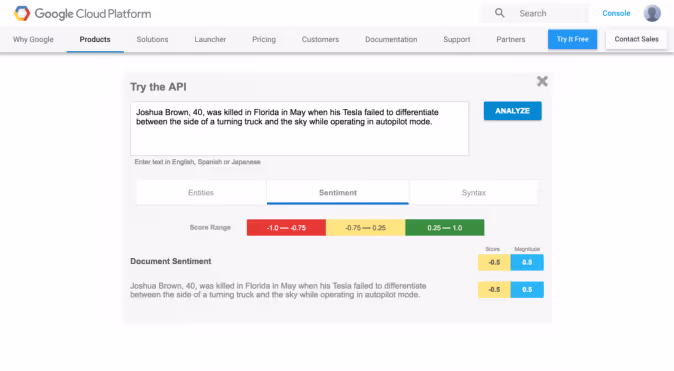The image size is (674, 371).
Task: Click the green 0.25 — 1.0 range swatch
Action: pos(444,227)
